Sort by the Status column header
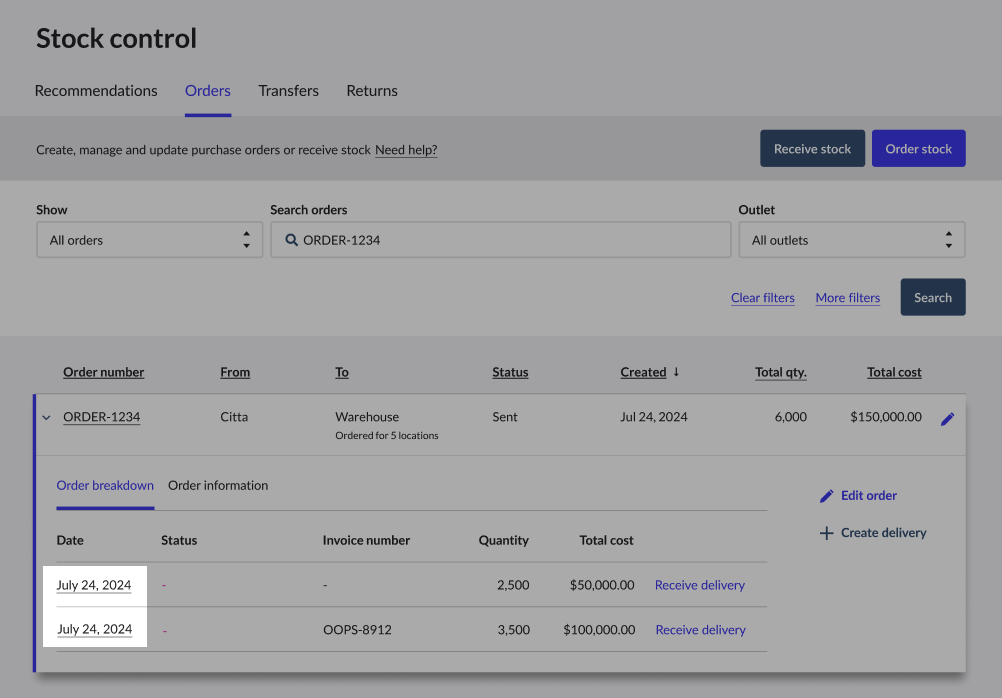The image size is (1002, 698). click(x=510, y=372)
